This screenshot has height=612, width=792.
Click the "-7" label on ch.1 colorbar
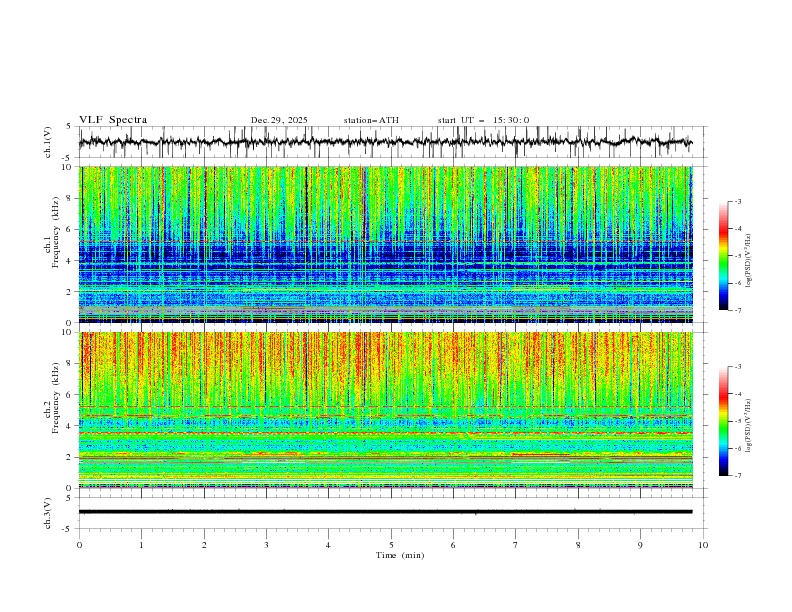pos(738,310)
